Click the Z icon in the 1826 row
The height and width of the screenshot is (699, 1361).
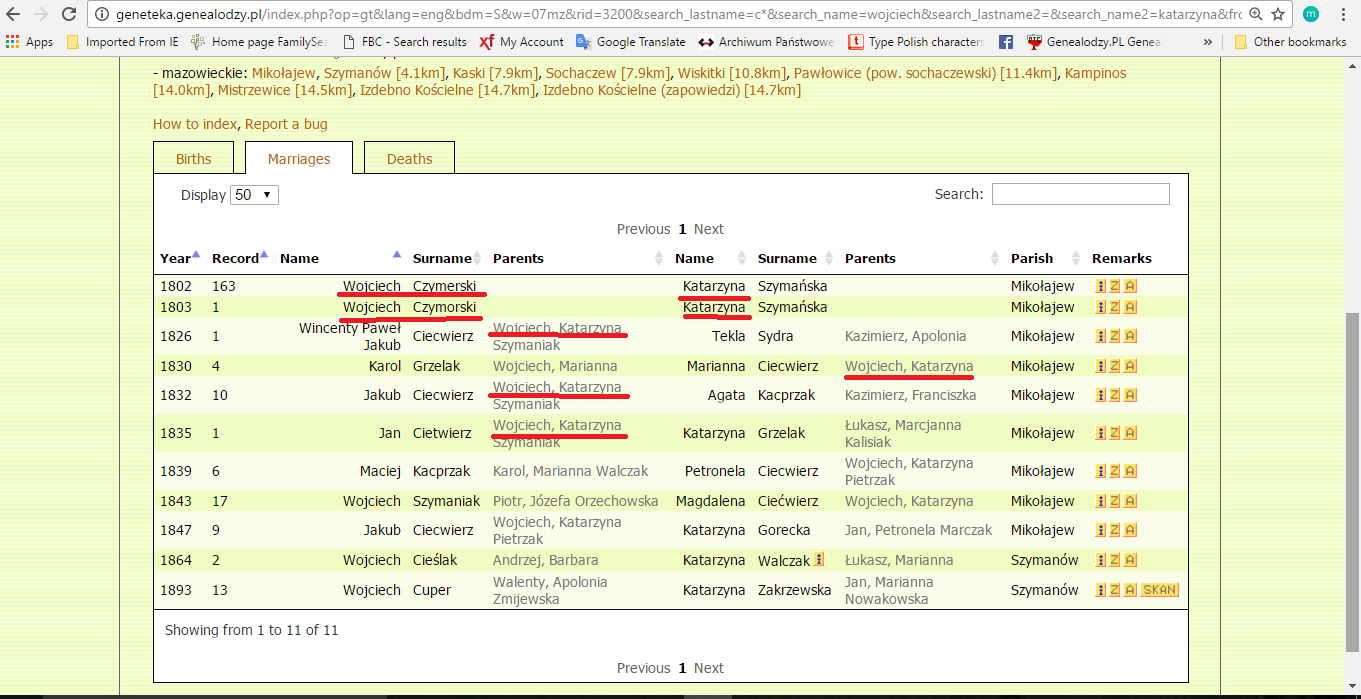1115,336
